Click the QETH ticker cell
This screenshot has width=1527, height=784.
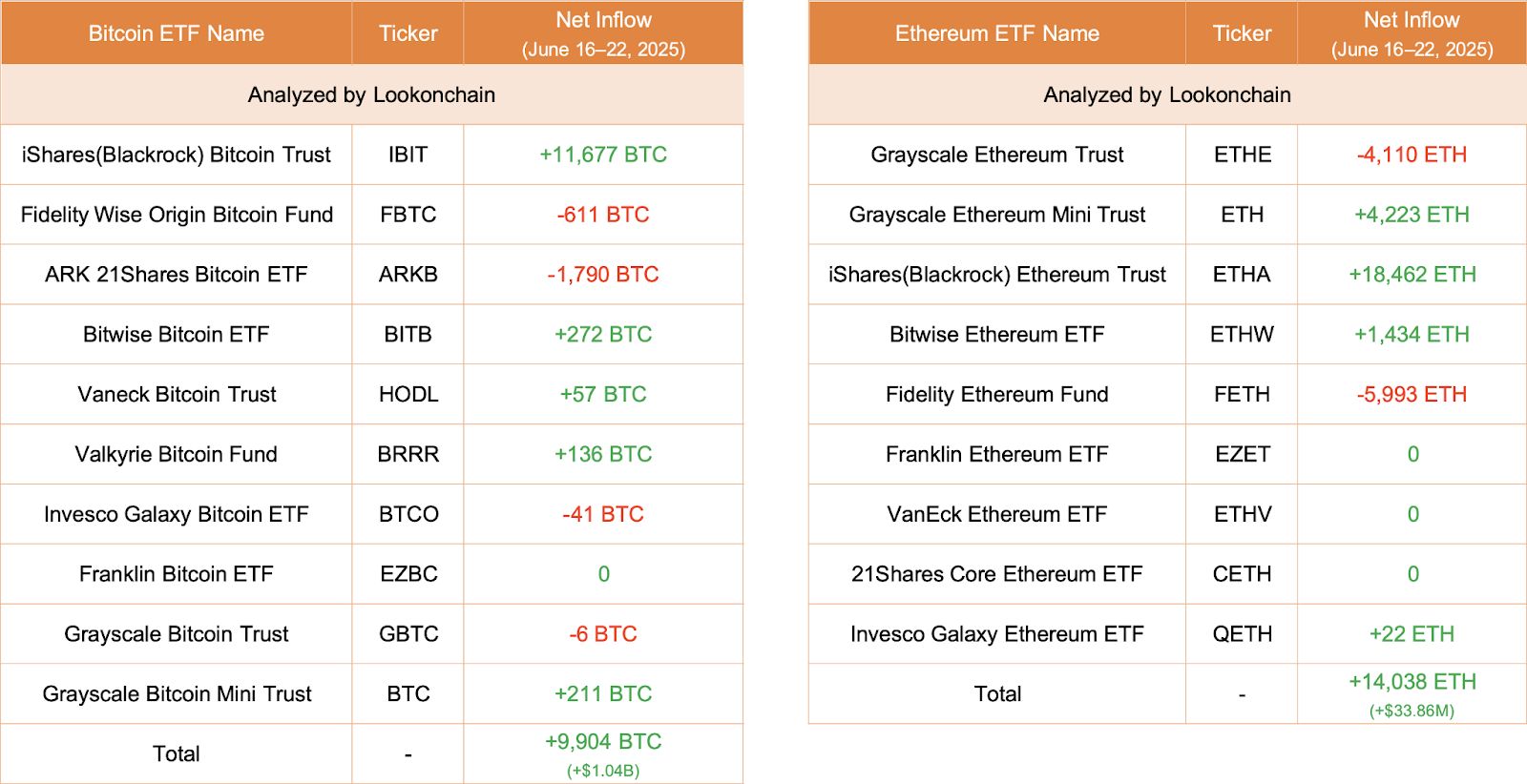point(1242,634)
